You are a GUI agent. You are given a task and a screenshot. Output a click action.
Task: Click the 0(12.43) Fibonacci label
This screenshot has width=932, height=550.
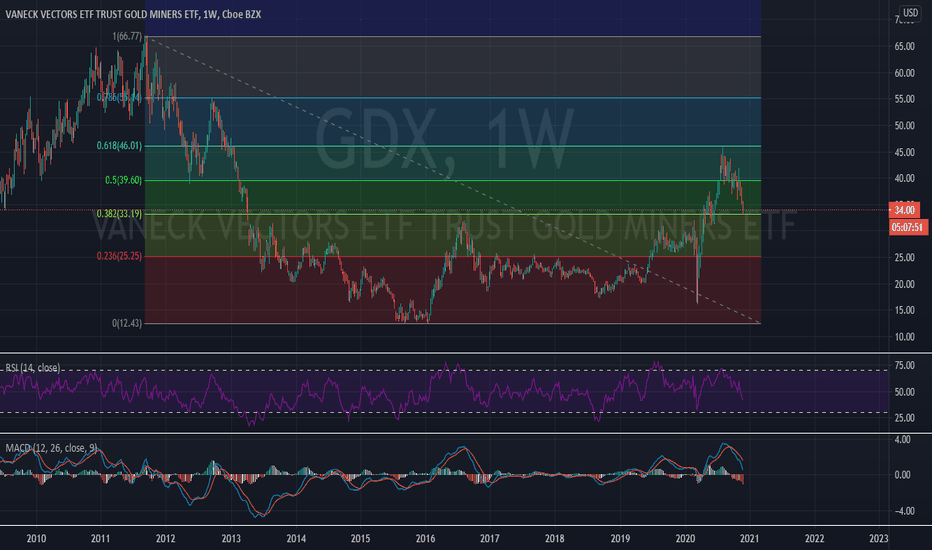(x=127, y=323)
